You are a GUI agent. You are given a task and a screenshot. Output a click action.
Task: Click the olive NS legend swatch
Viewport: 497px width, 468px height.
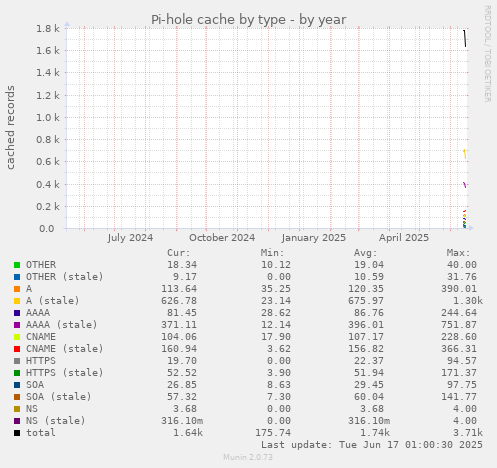pyautogui.click(x=17, y=409)
